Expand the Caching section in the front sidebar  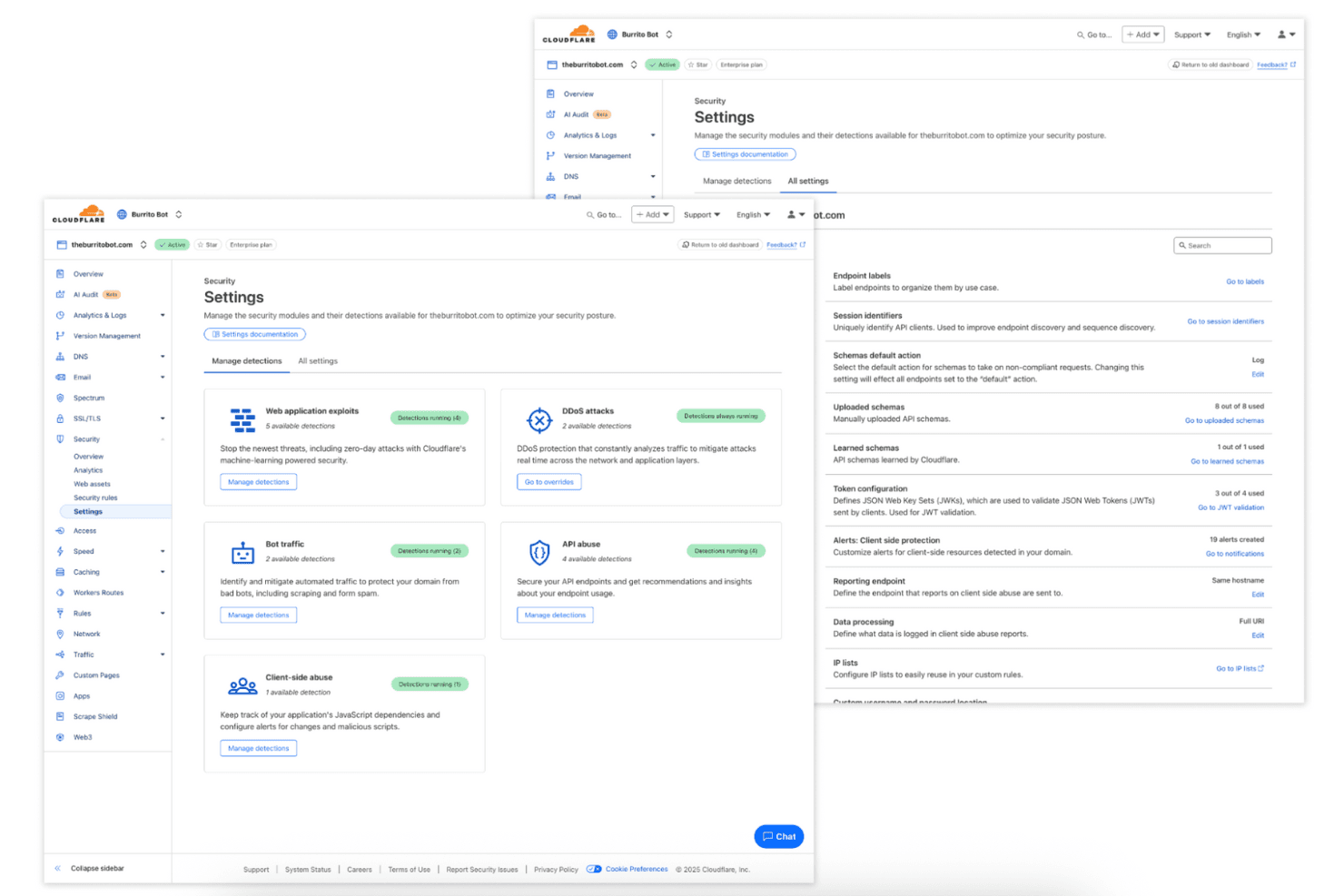[163, 572]
